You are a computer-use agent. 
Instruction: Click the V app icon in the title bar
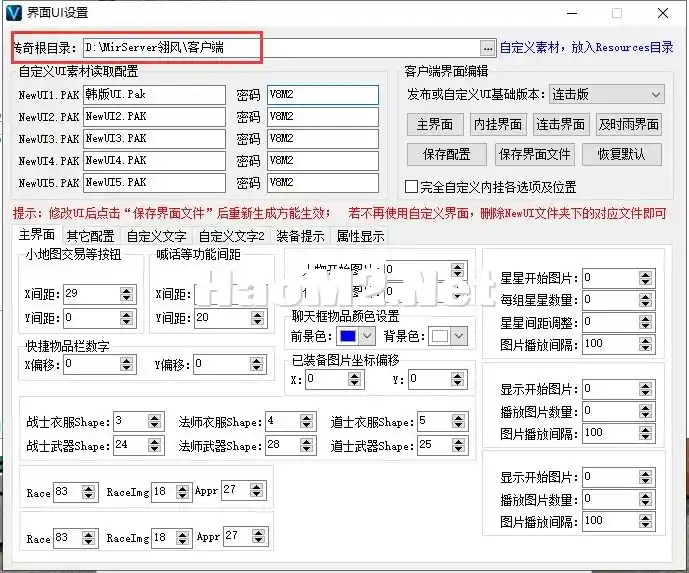point(14,13)
